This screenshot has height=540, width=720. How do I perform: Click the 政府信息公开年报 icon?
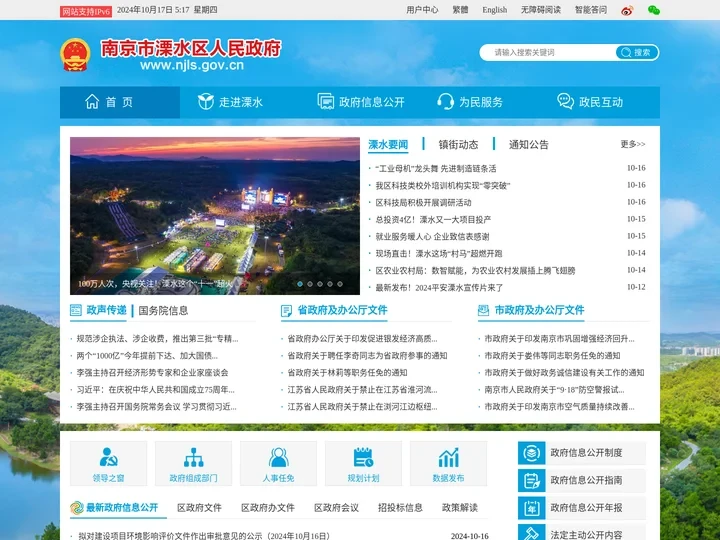pos(532,508)
